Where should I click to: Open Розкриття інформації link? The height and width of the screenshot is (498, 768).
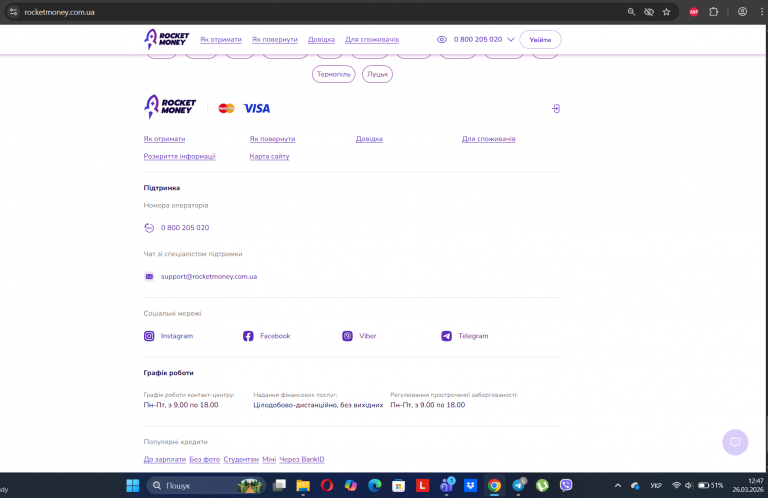179,157
